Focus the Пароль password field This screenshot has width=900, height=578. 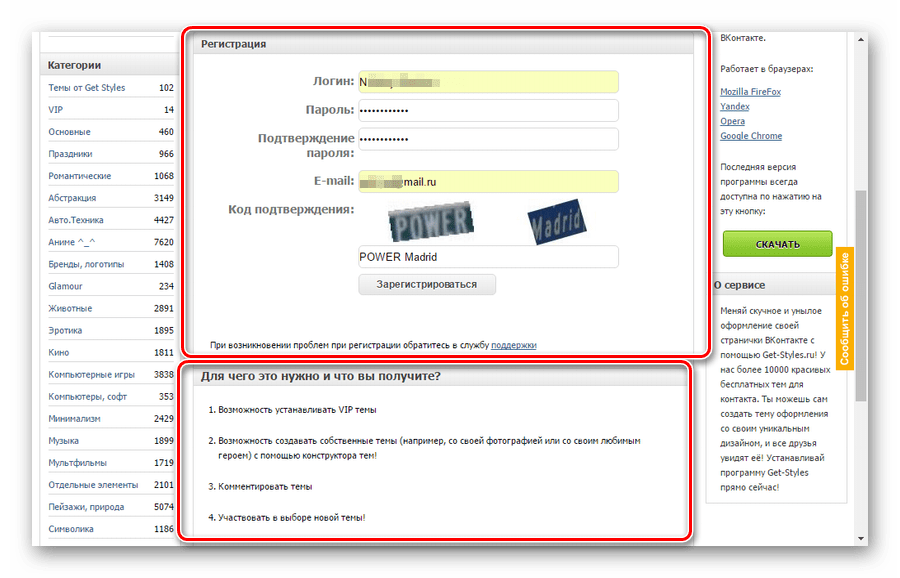[x=488, y=110]
